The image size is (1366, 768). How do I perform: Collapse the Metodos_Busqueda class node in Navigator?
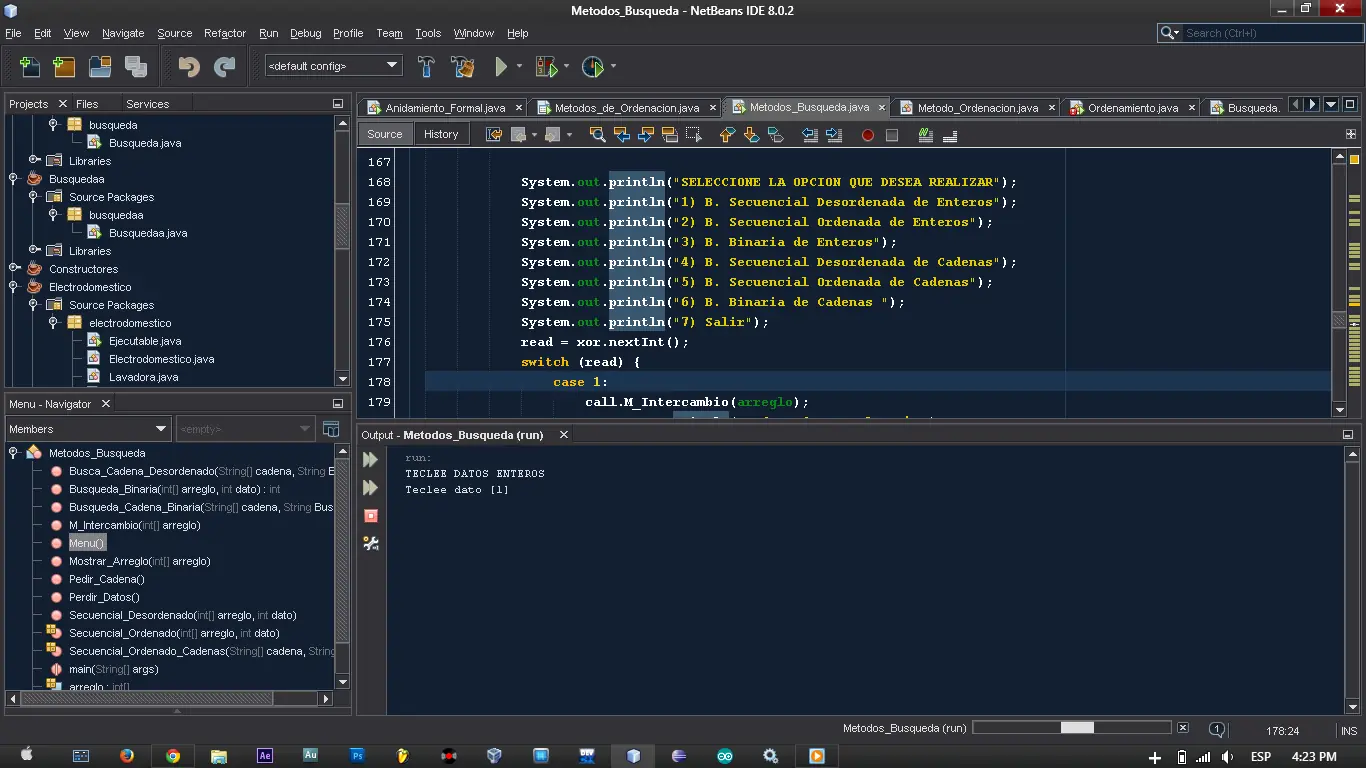(x=14, y=453)
